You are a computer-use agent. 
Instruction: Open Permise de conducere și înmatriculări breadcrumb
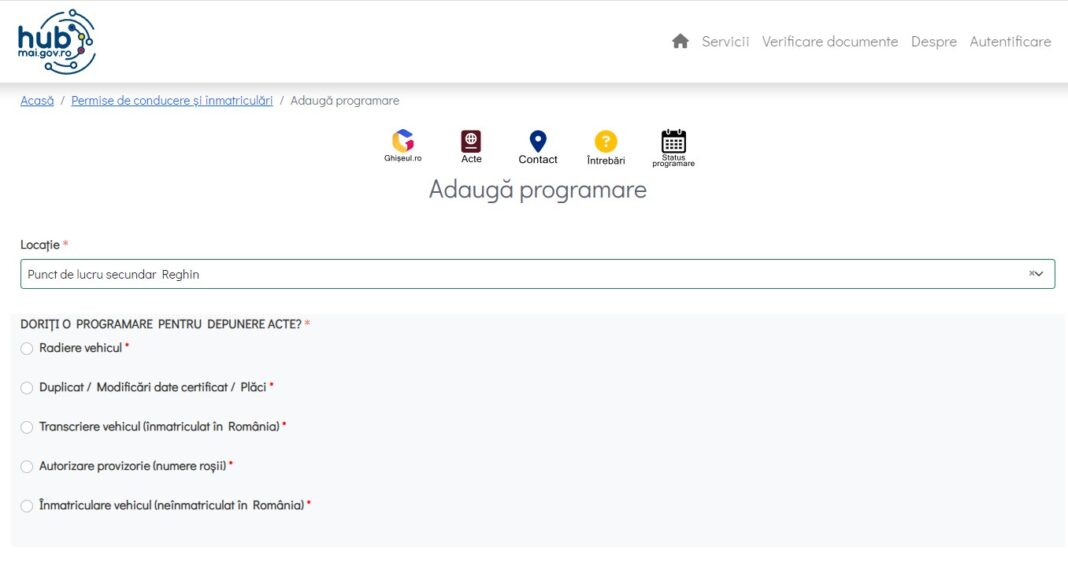(172, 101)
